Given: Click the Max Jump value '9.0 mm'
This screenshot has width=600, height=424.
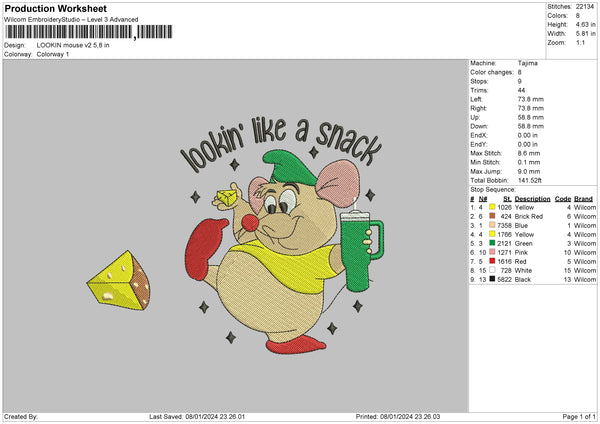Looking at the screenshot, I should (529, 171).
